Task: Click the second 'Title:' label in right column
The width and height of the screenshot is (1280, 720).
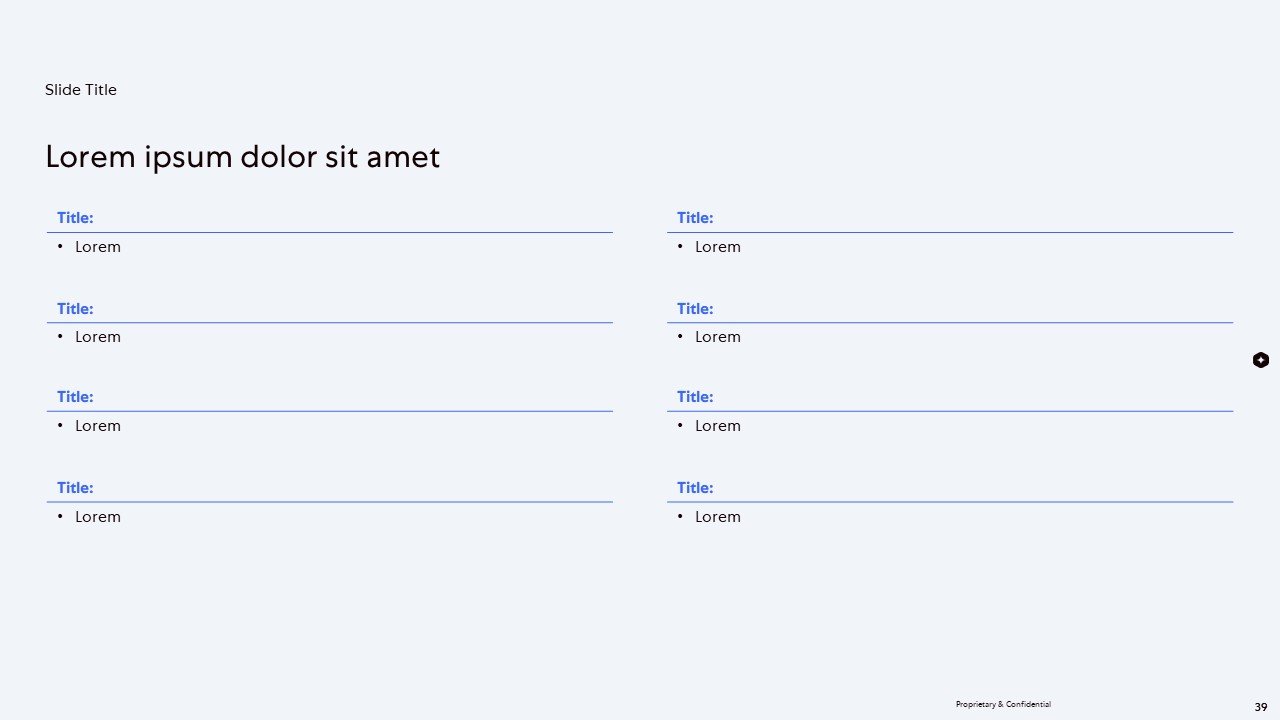Action: (x=695, y=309)
